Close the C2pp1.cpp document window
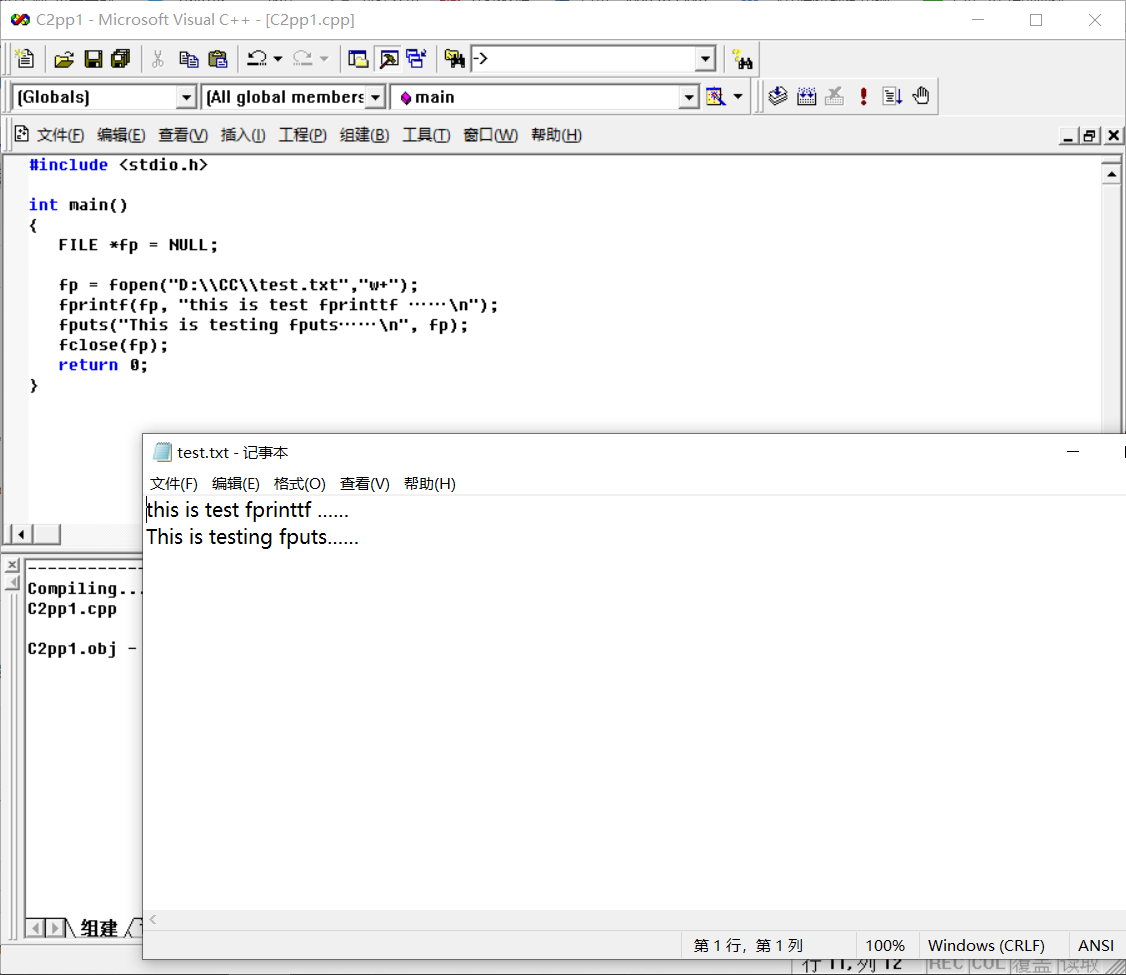The image size is (1126, 975). pos(1113,135)
